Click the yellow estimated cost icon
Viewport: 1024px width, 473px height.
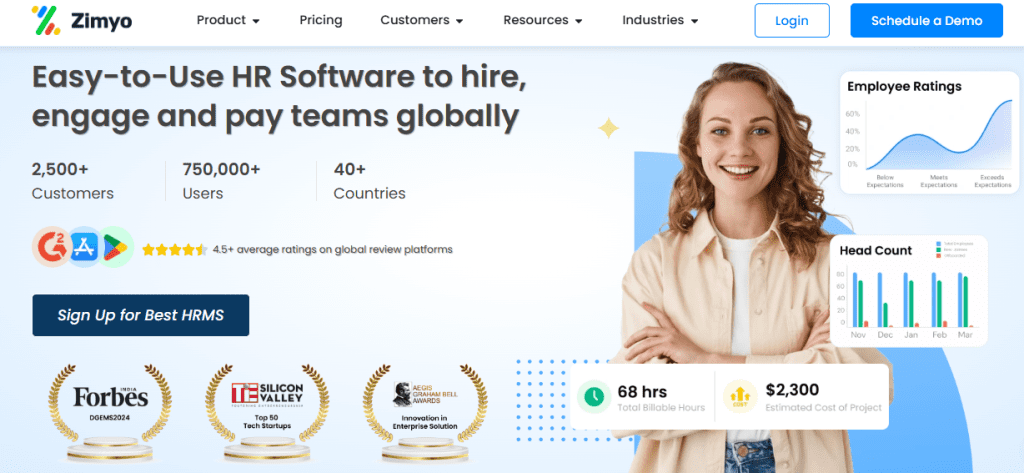740,396
